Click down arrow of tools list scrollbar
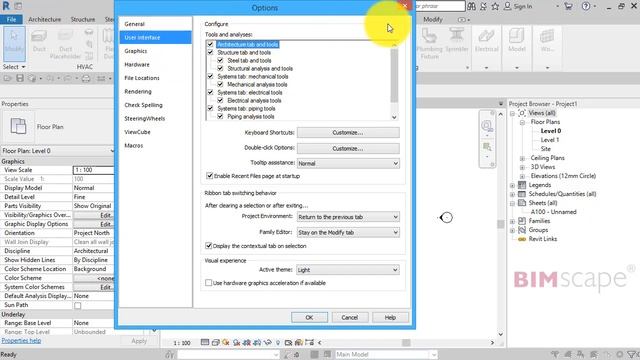The height and width of the screenshot is (360, 640). click(394, 117)
